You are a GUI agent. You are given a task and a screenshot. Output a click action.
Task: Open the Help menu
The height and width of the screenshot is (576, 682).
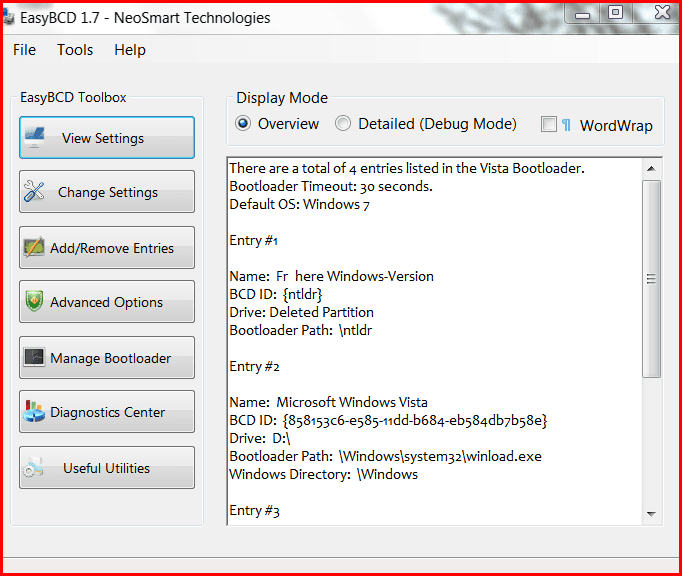pyautogui.click(x=130, y=50)
